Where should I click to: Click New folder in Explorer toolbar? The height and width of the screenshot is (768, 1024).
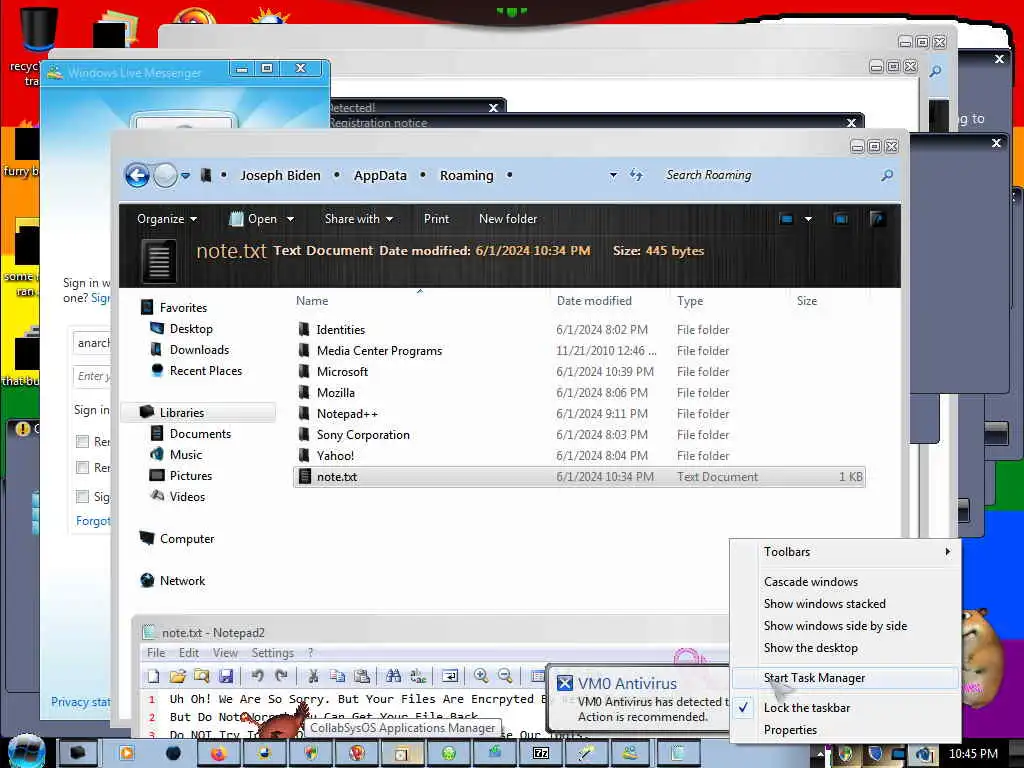(x=508, y=219)
